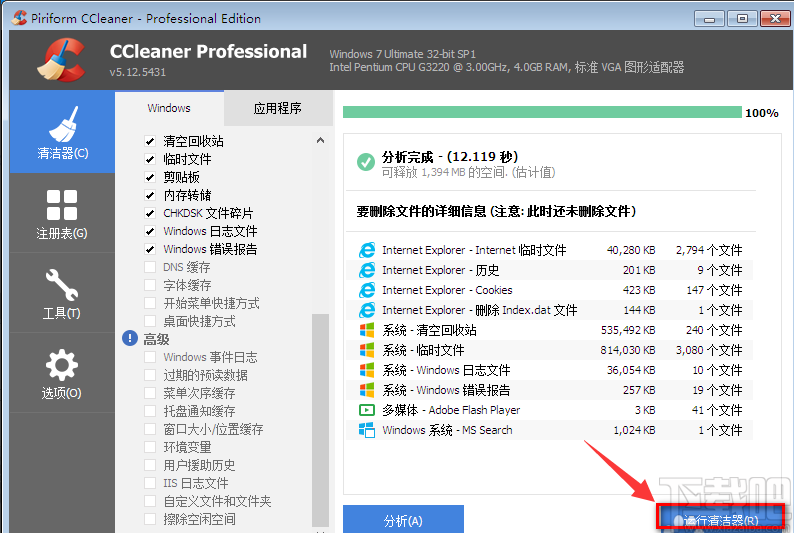Image resolution: width=794 pixels, height=533 pixels.
Task: Click IE icon beside Cookies row
Action: 367,290
